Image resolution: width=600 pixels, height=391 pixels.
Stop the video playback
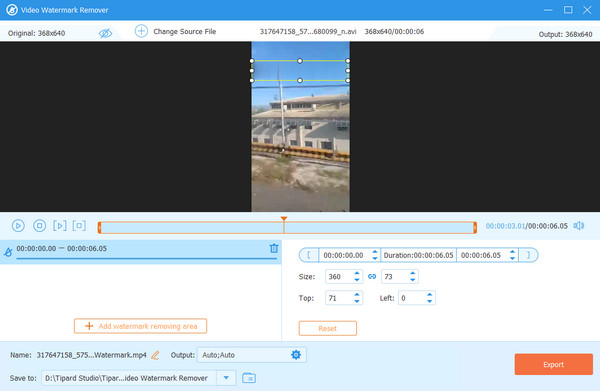click(x=39, y=226)
